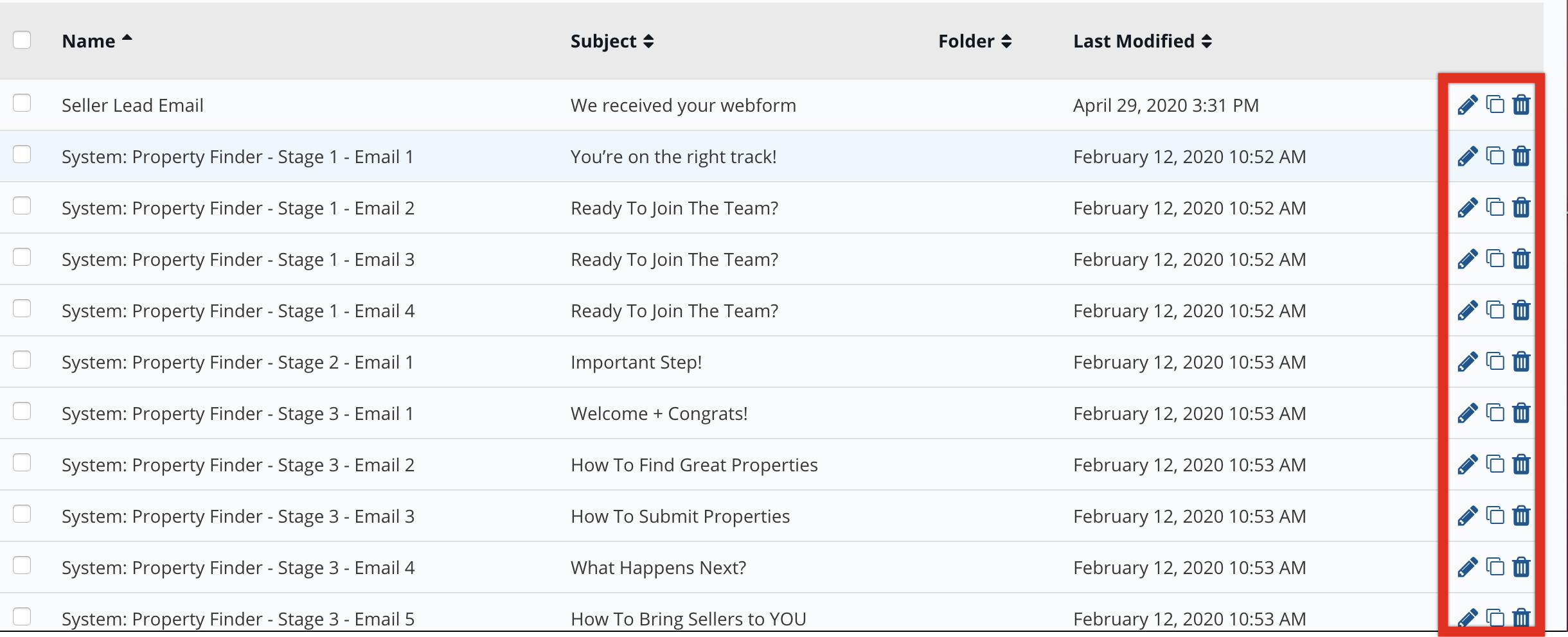Copy the Stage 1 - Email 2 template
This screenshot has width=1568, height=637.
point(1495,207)
